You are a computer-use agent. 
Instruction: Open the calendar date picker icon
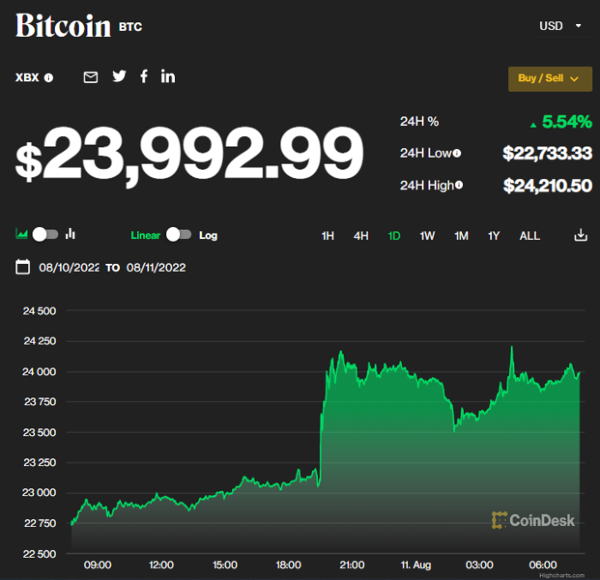pyautogui.click(x=22, y=267)
